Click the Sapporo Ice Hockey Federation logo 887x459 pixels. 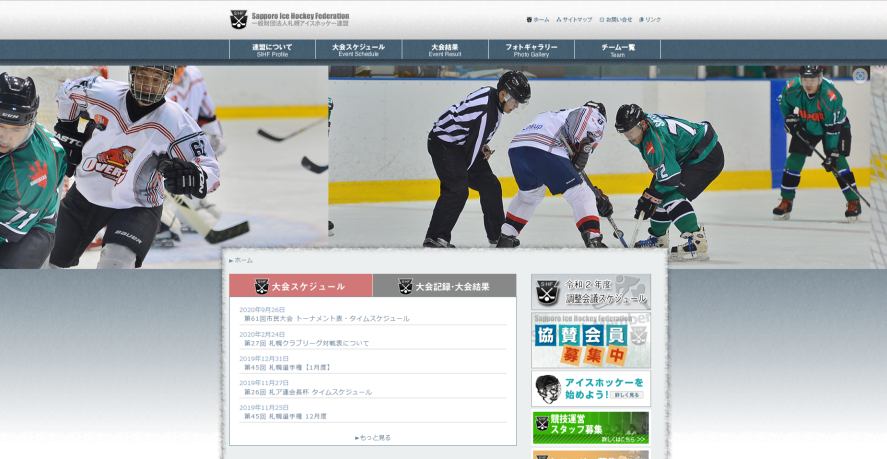point(289,19)
